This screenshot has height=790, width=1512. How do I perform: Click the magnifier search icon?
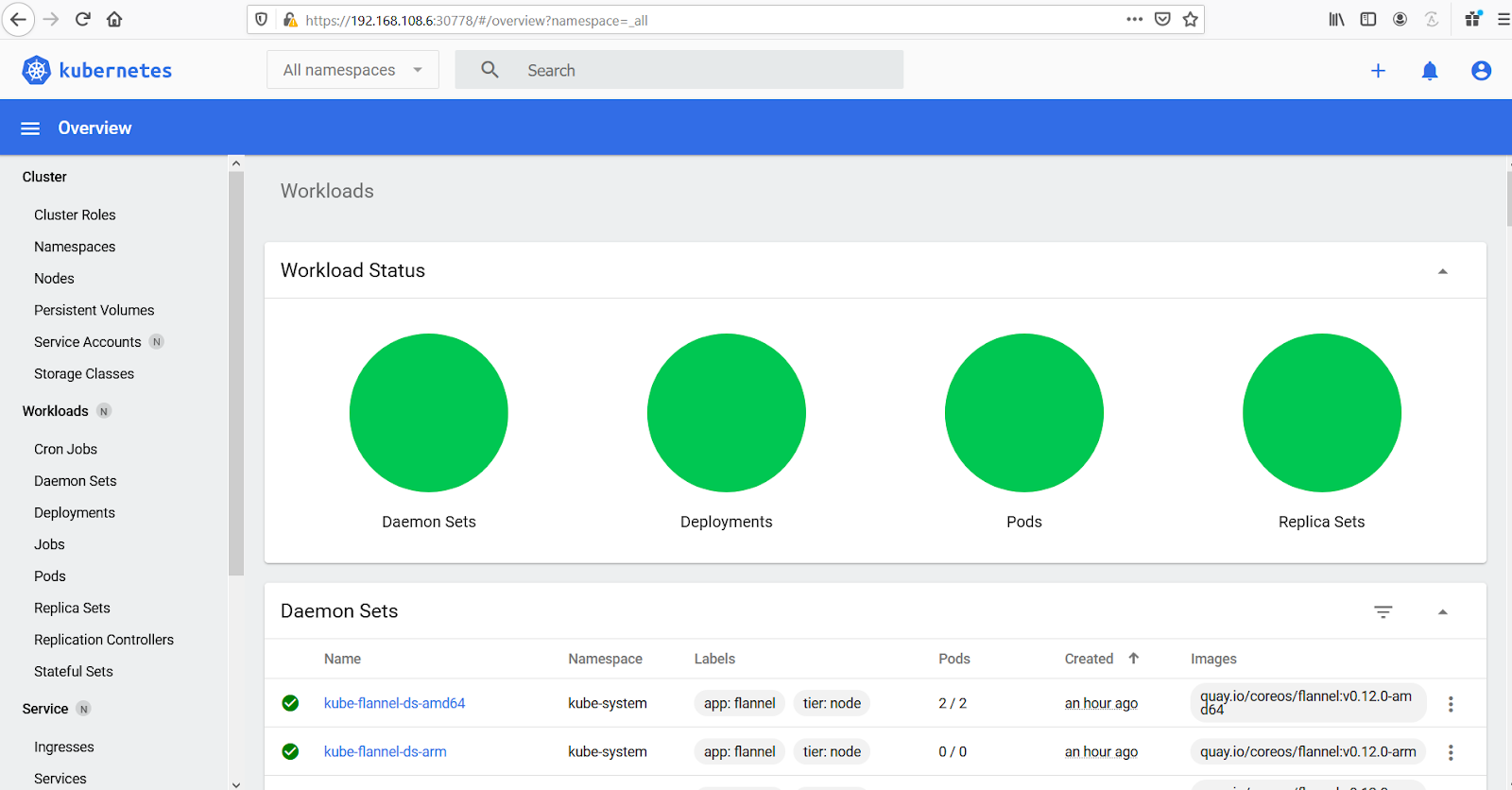point(490,70)
